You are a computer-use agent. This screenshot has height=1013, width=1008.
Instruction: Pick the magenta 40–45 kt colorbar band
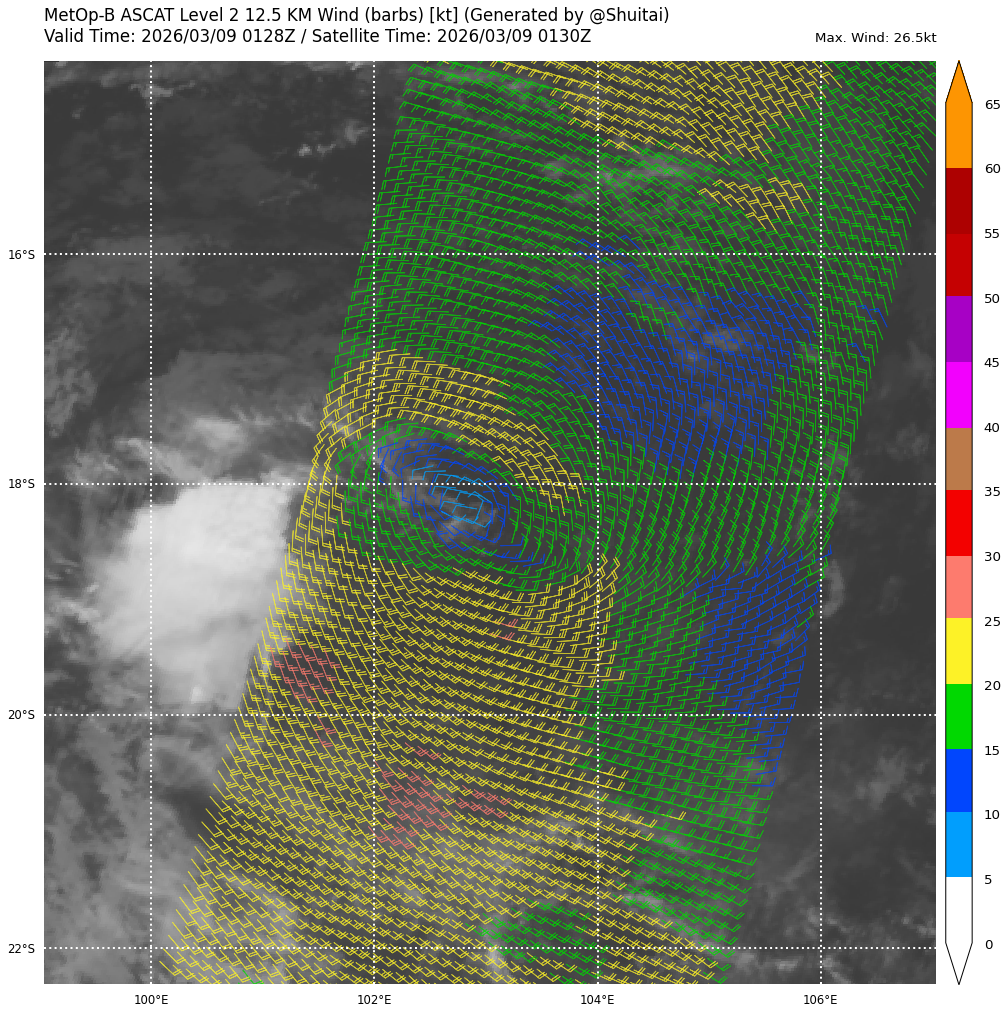pyautogui.click(x=958, y=394)
